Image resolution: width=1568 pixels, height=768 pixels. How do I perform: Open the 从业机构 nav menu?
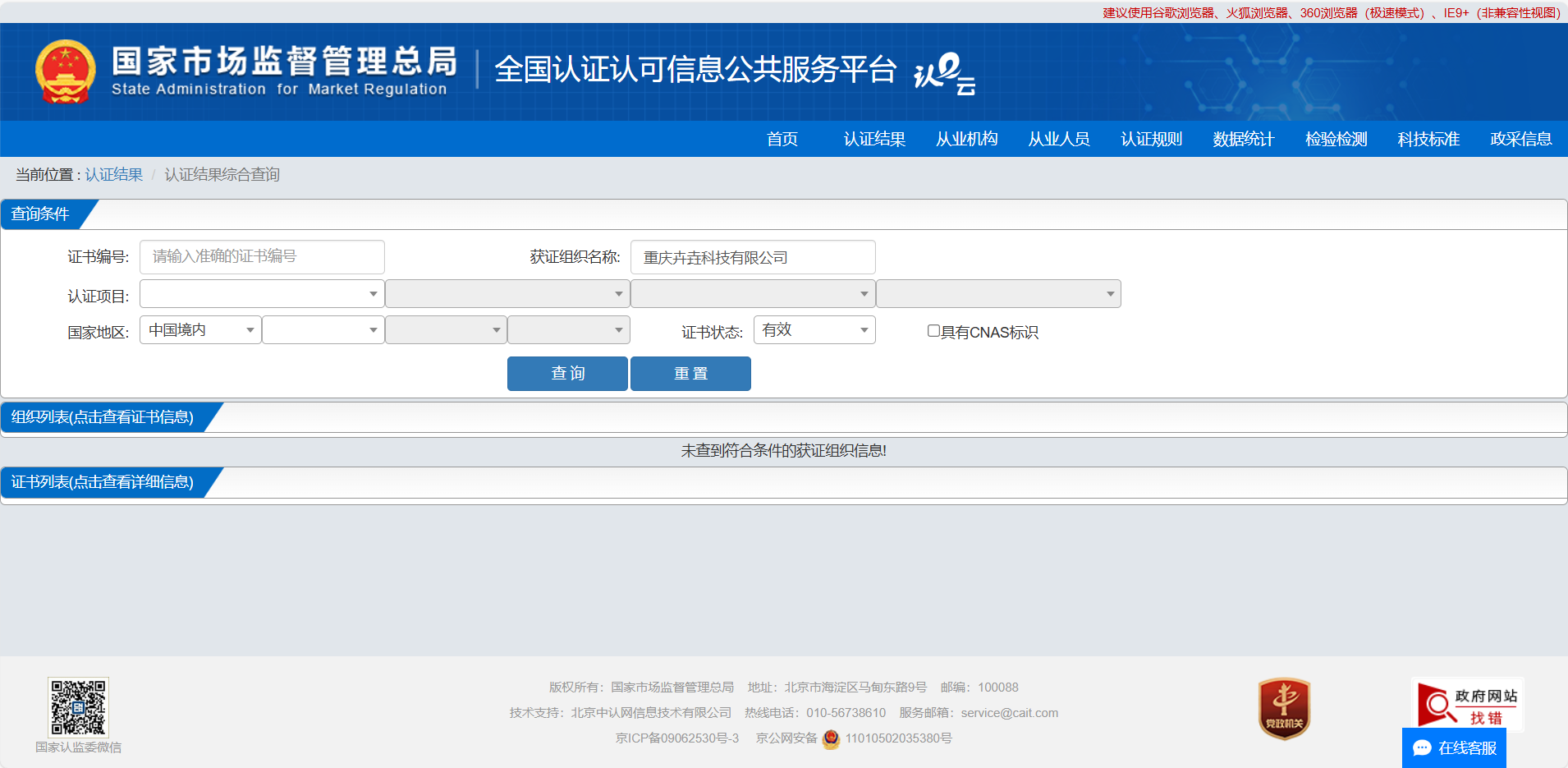point(967,139)
